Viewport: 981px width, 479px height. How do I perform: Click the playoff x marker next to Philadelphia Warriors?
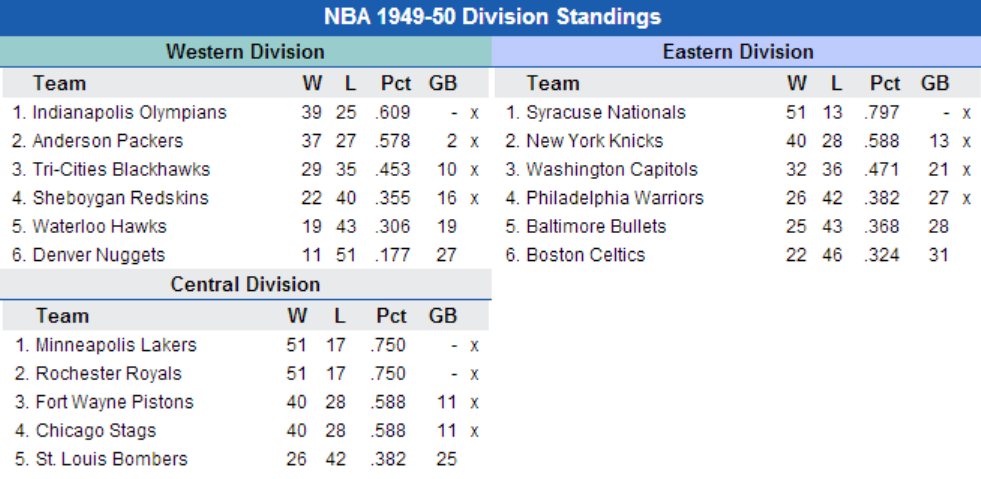point(967,198)
